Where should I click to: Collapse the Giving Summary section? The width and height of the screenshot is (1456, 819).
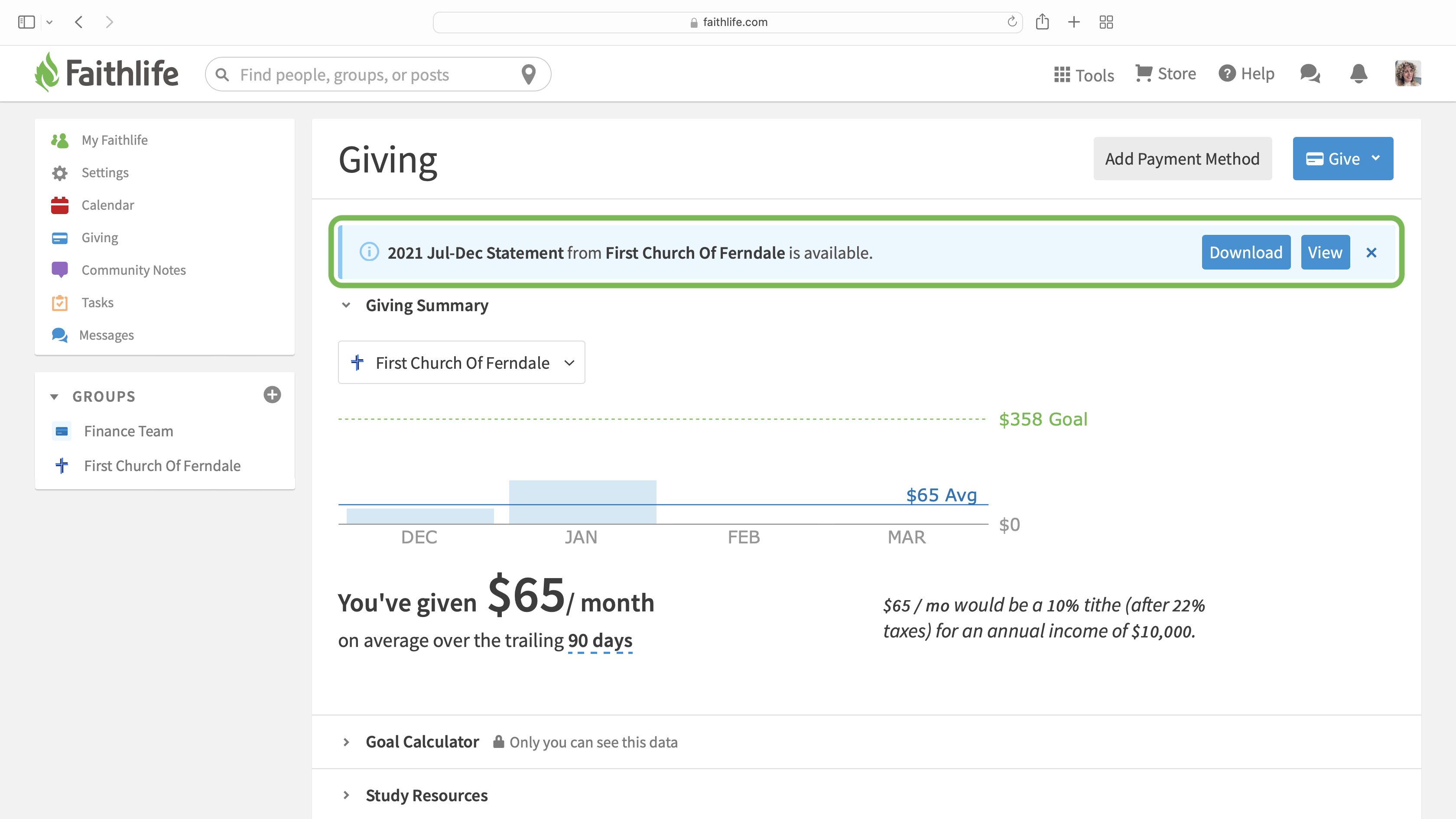coord(347,305)
